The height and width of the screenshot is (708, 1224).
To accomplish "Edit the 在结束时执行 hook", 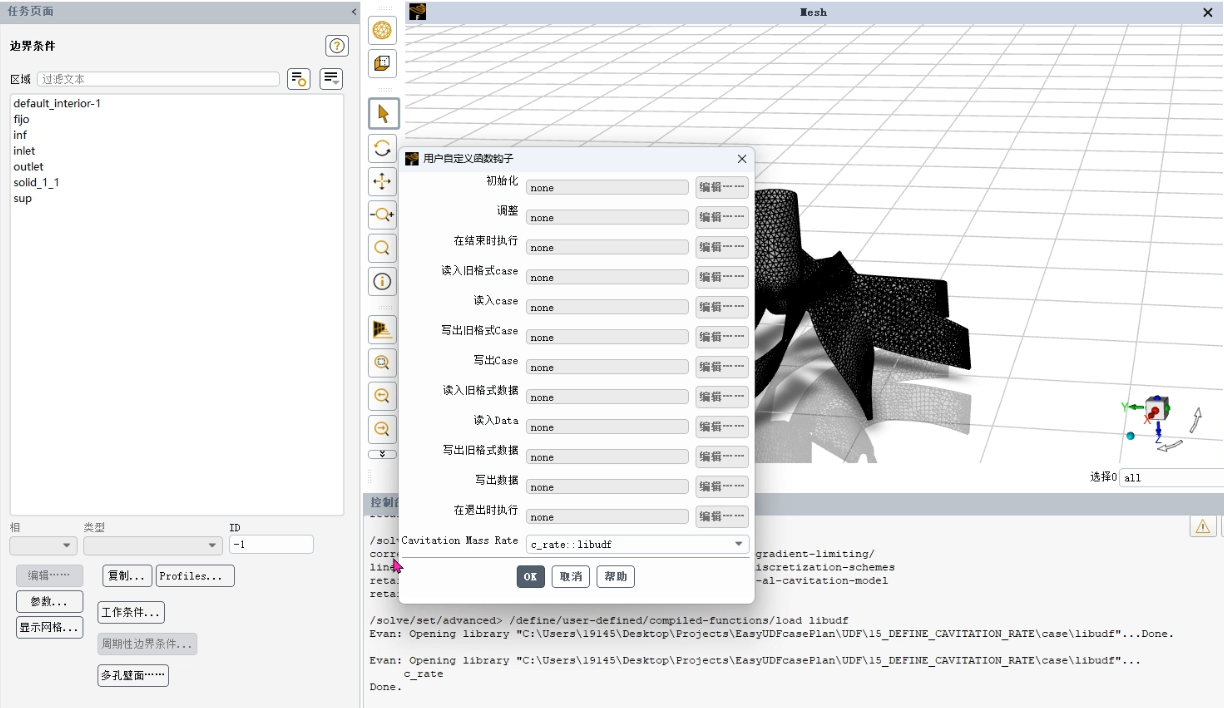I will [722, 247].
